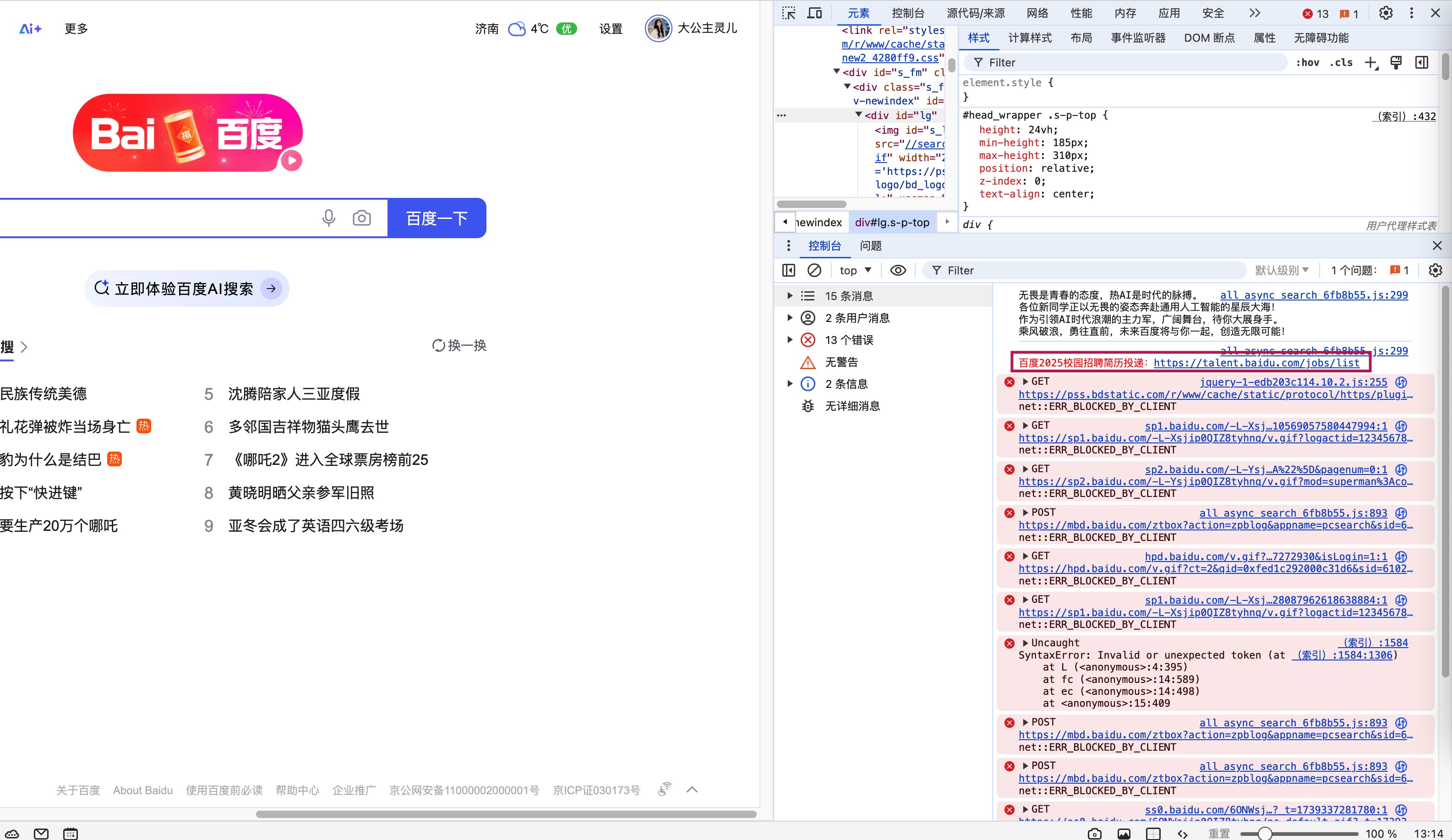
Task: Play the Baidu logo animation button
Action: point(292,160)
